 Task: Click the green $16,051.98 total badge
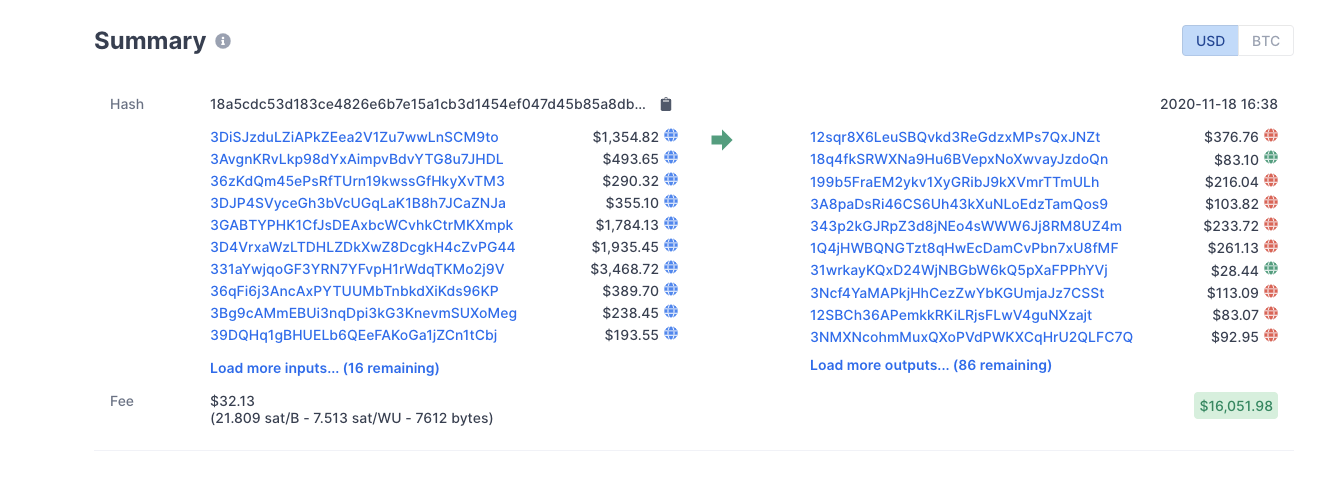(x=1236, y=405)
